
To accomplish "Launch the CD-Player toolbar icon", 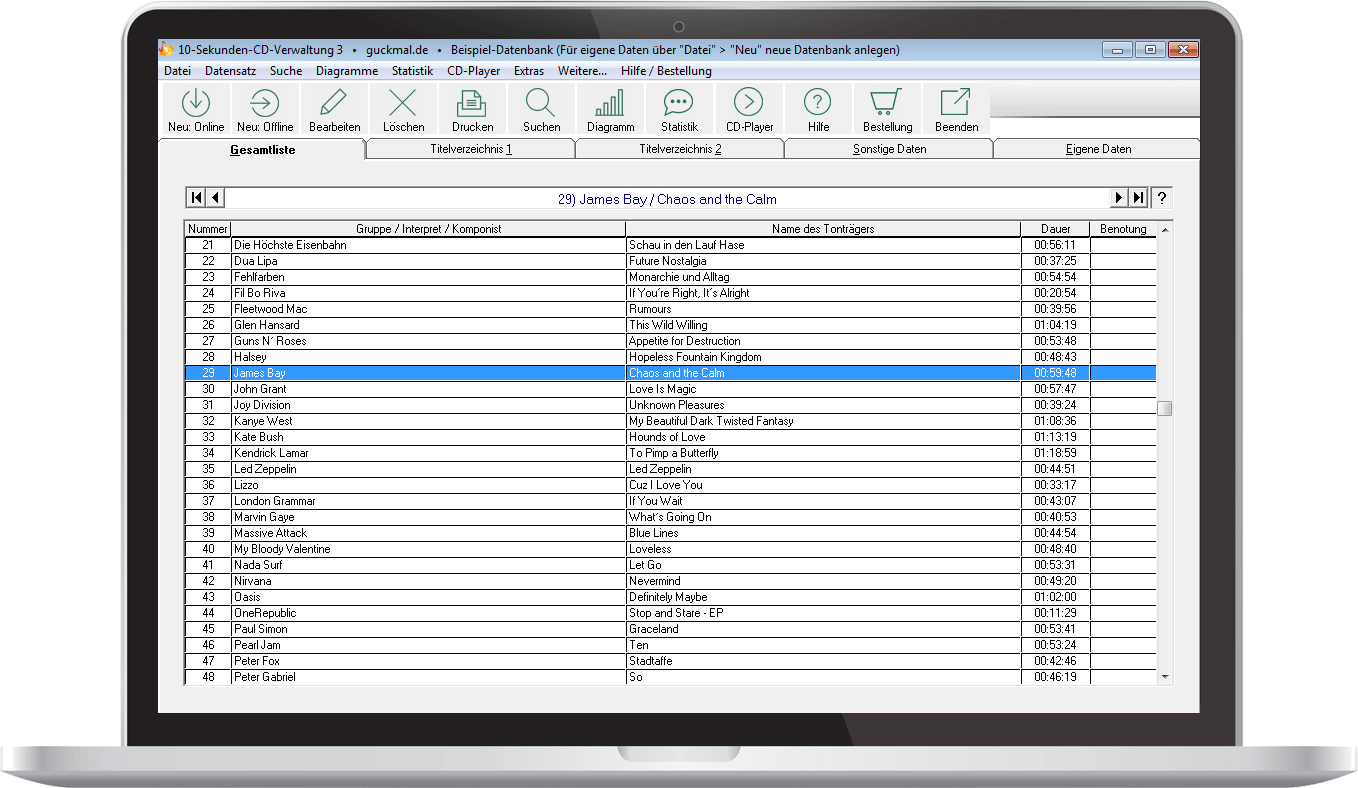I will coord(749,103).
